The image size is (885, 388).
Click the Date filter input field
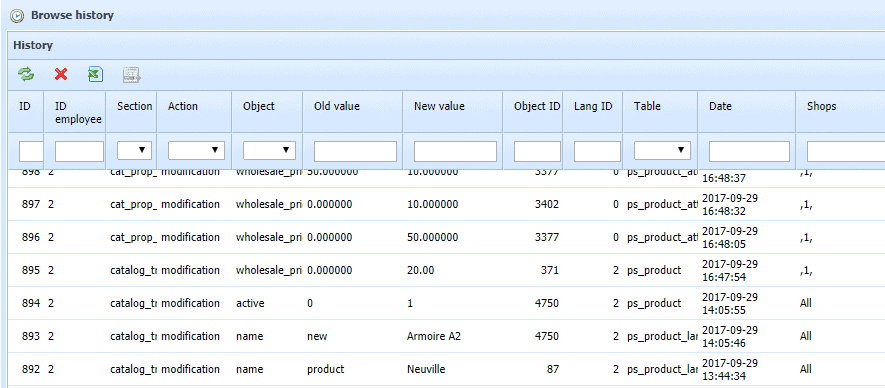coord(749,151)
